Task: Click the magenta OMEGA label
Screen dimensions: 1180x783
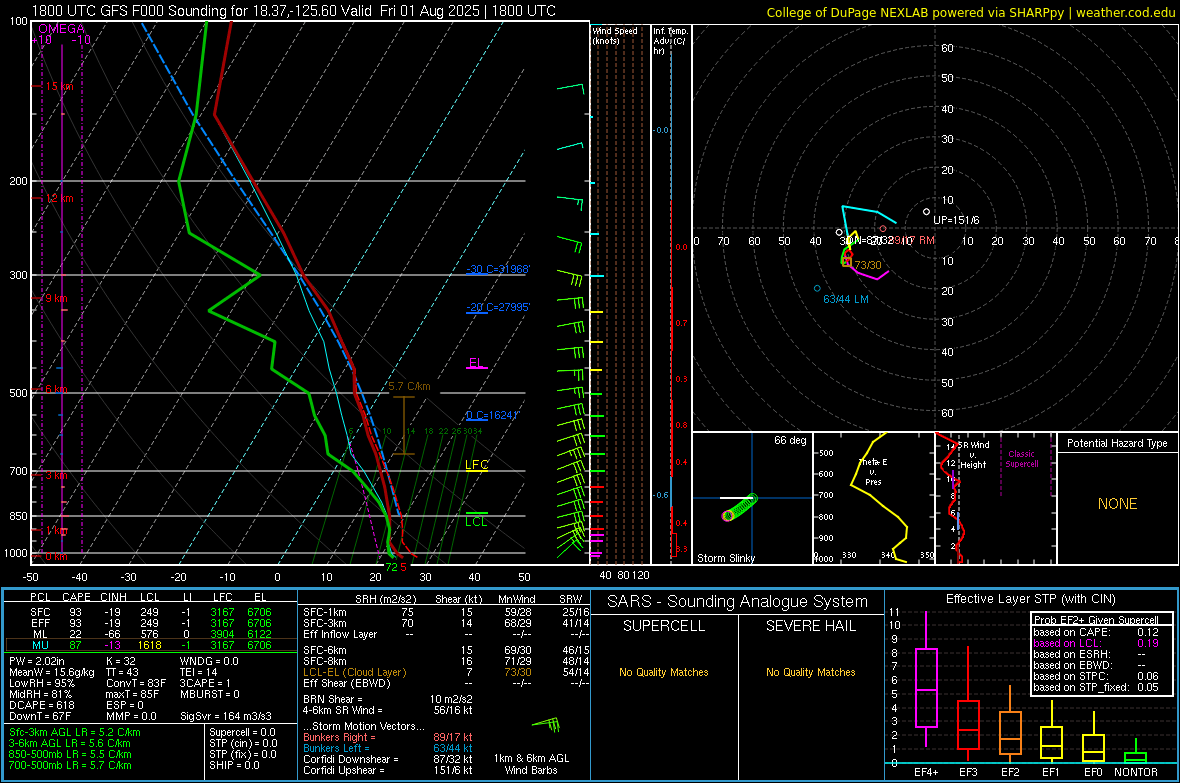Action: (62, 29)
